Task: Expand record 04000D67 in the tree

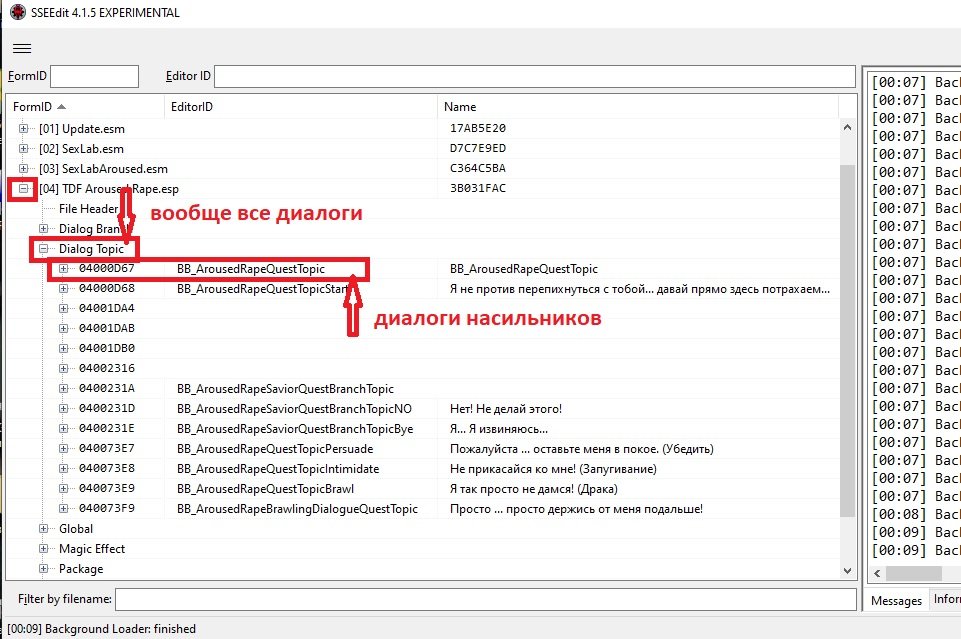Action: pyautogui.click(x=64, y=269)
